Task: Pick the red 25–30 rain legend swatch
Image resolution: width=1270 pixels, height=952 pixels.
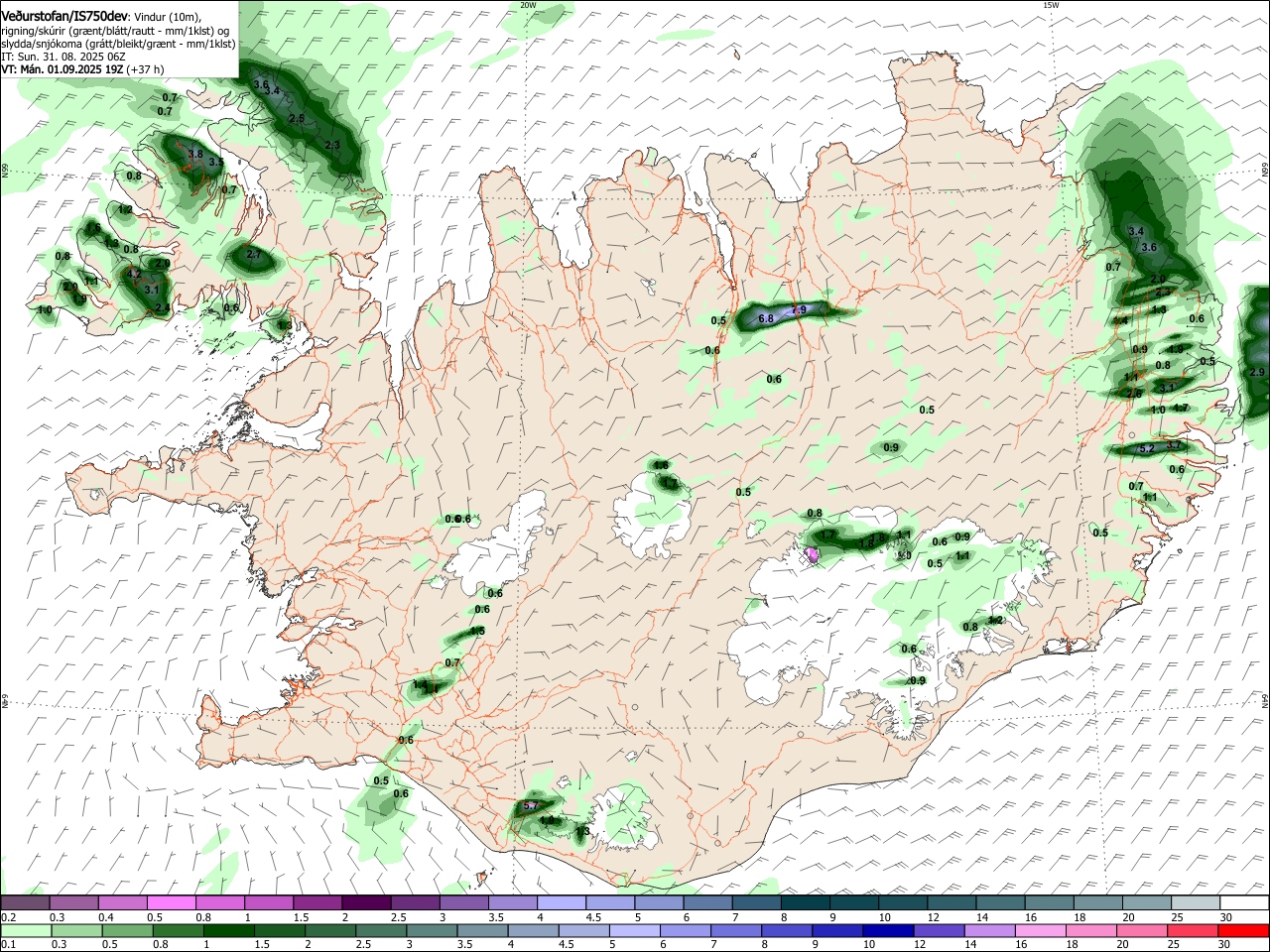Action: (x=1193, y=930)
